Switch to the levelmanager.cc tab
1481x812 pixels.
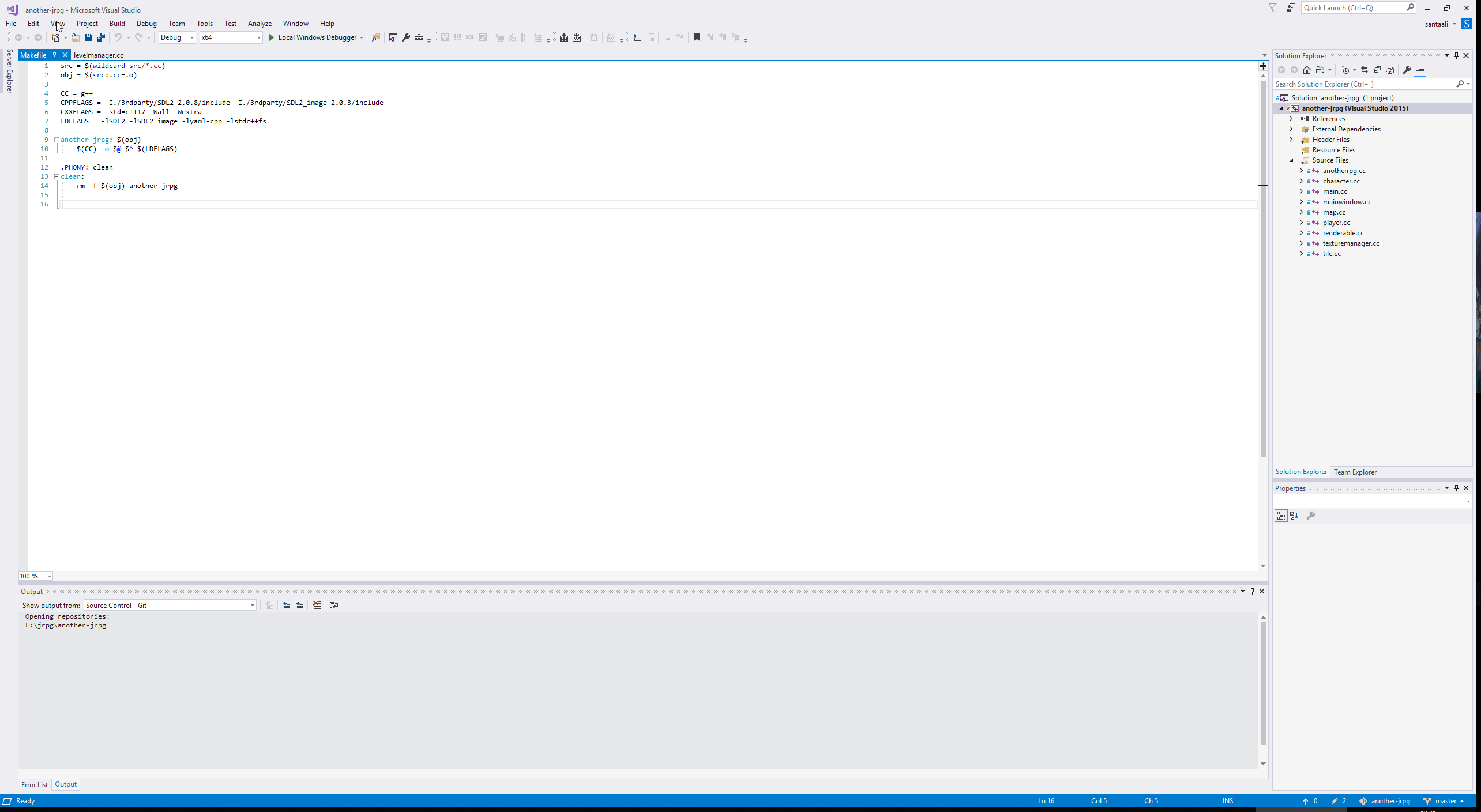coord(99,55)
